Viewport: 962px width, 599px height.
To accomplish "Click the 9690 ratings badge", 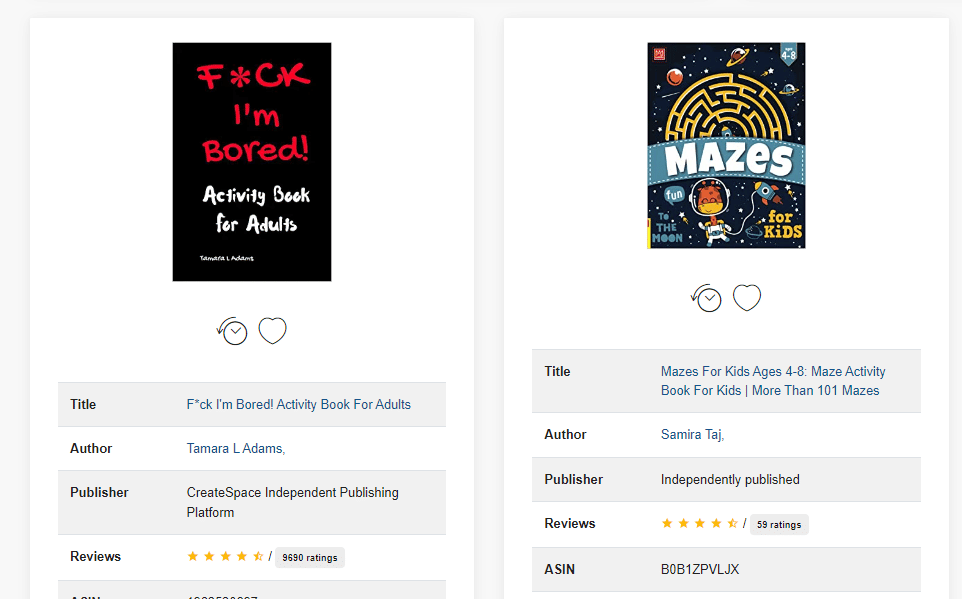I will [x=310, y=557].
